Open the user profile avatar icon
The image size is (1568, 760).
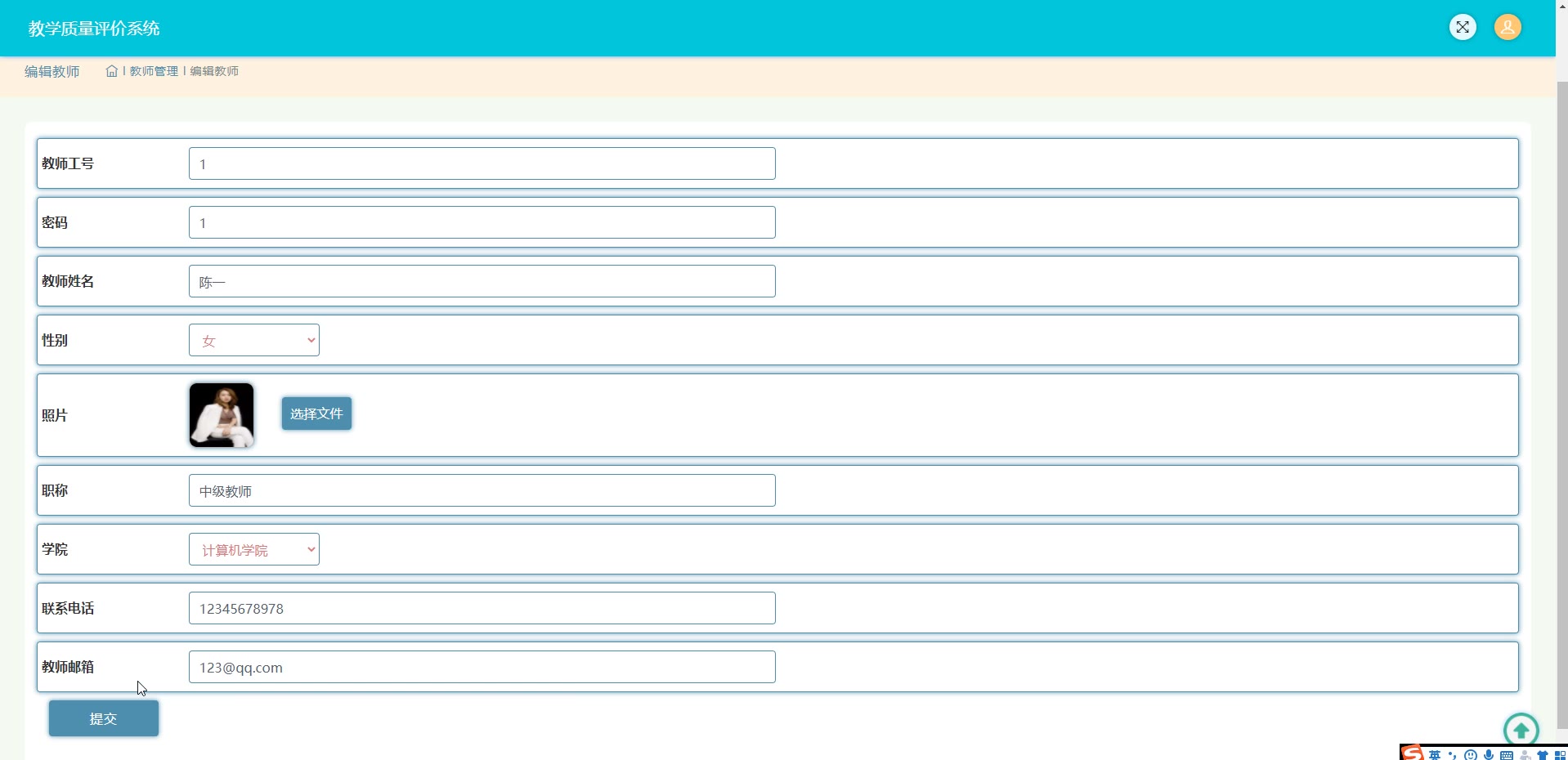[1508, 27]
